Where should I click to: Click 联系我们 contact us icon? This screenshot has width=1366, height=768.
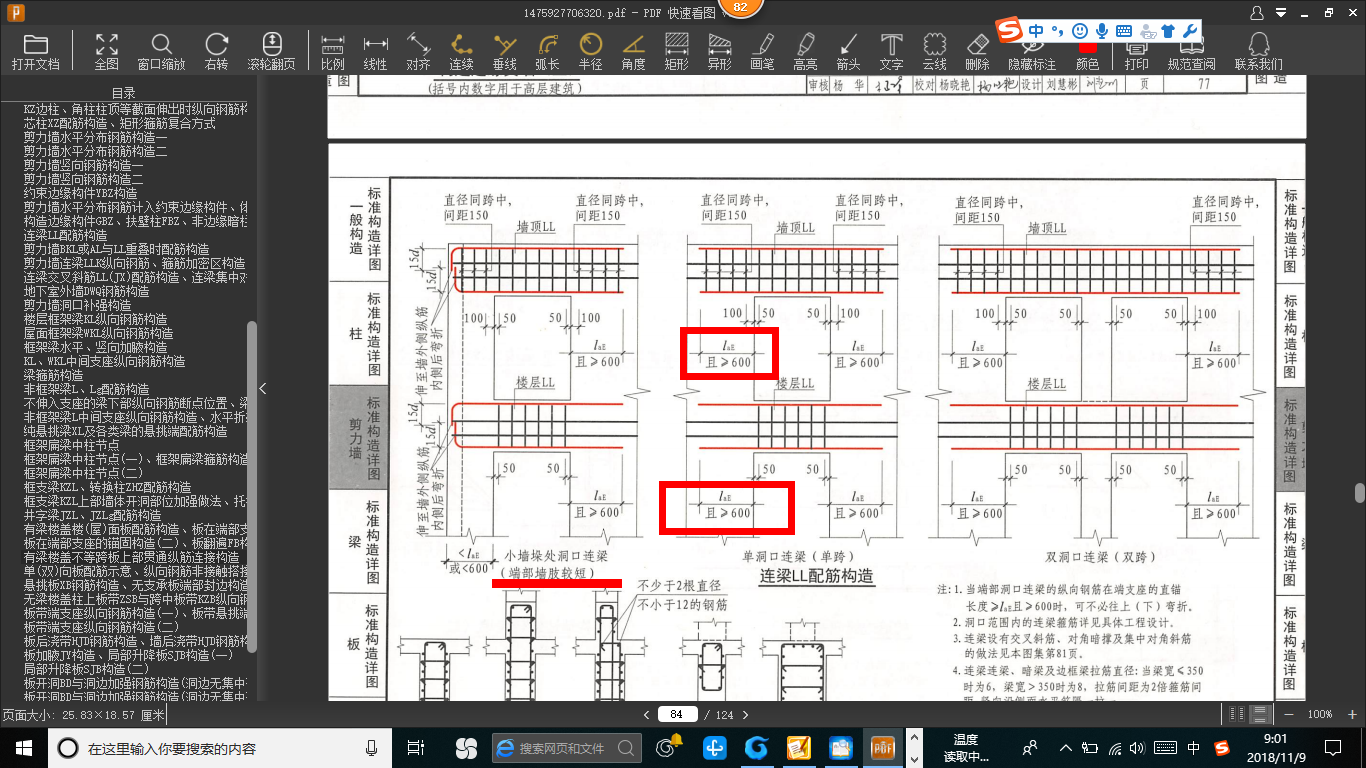coord(1258,51)
